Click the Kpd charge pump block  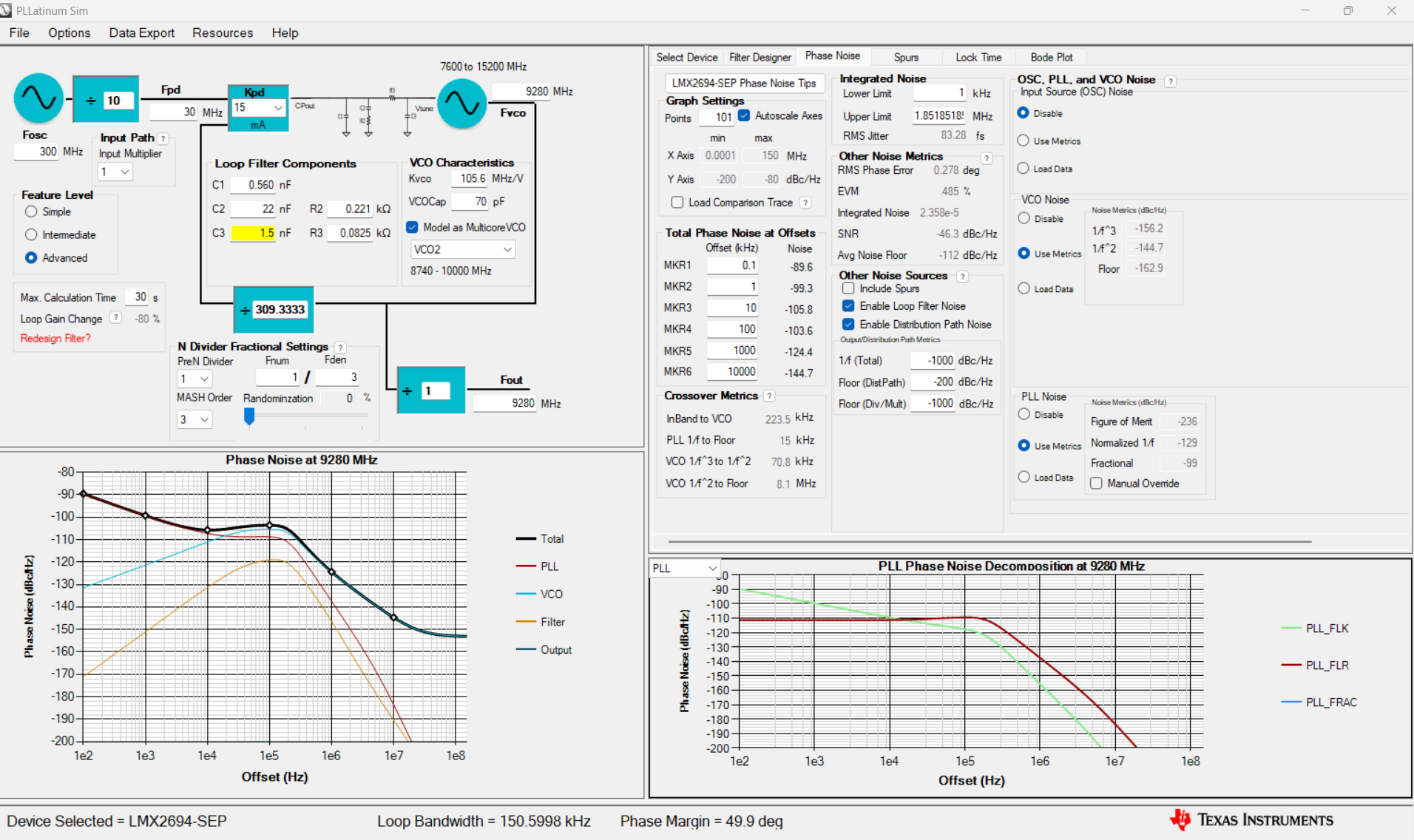click(258, 108)
